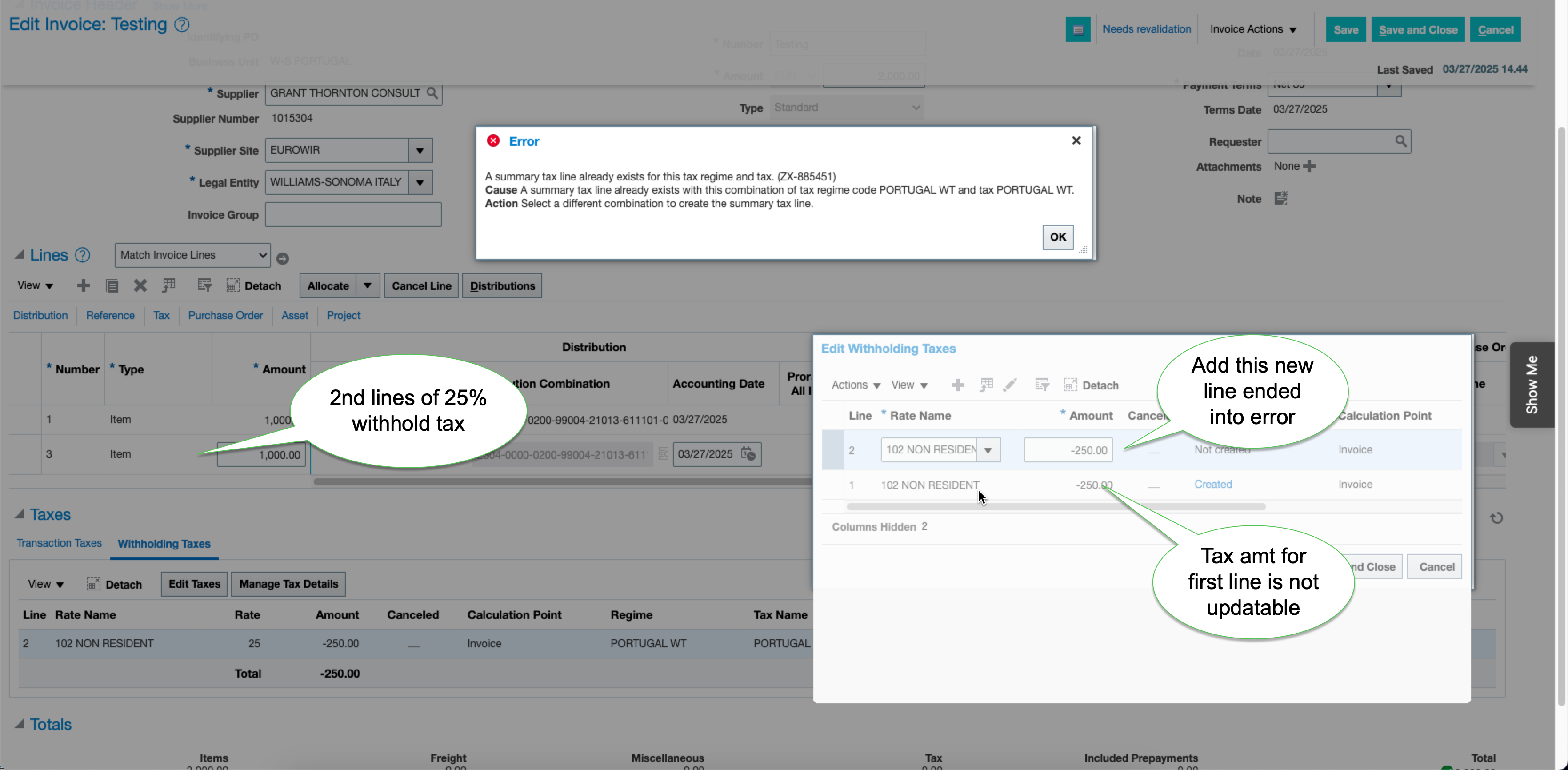
Task: Duplicate the selected invoice line
Action: (x=112, y=285)
